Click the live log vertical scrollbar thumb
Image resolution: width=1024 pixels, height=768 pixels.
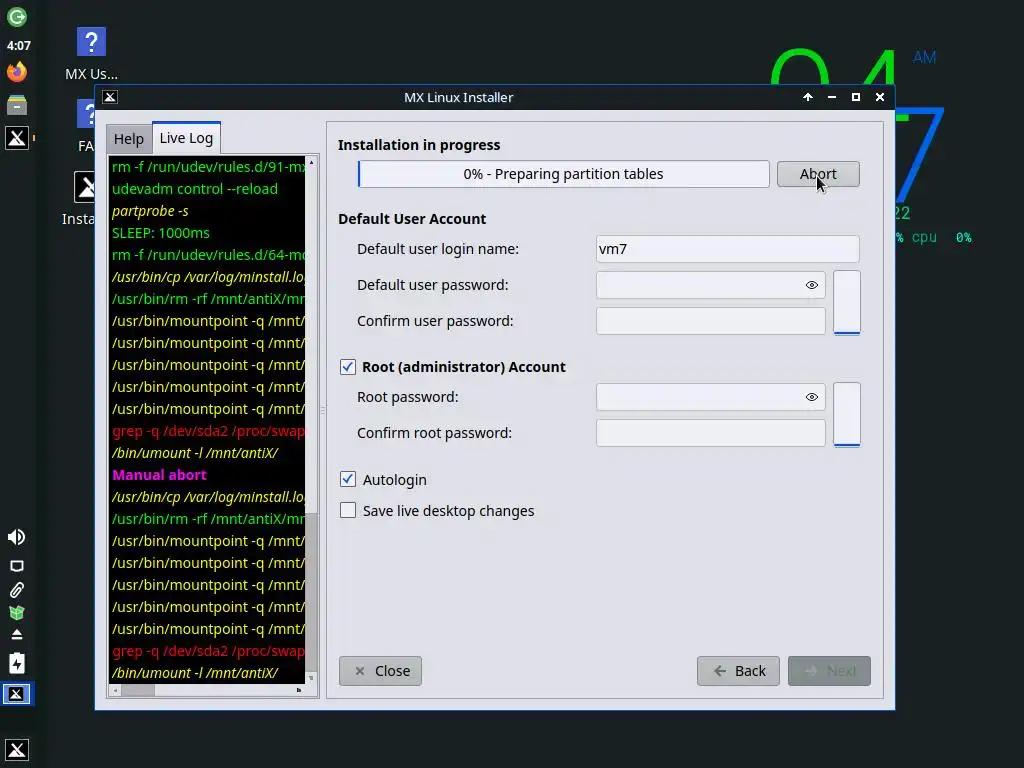click(311, 592)
